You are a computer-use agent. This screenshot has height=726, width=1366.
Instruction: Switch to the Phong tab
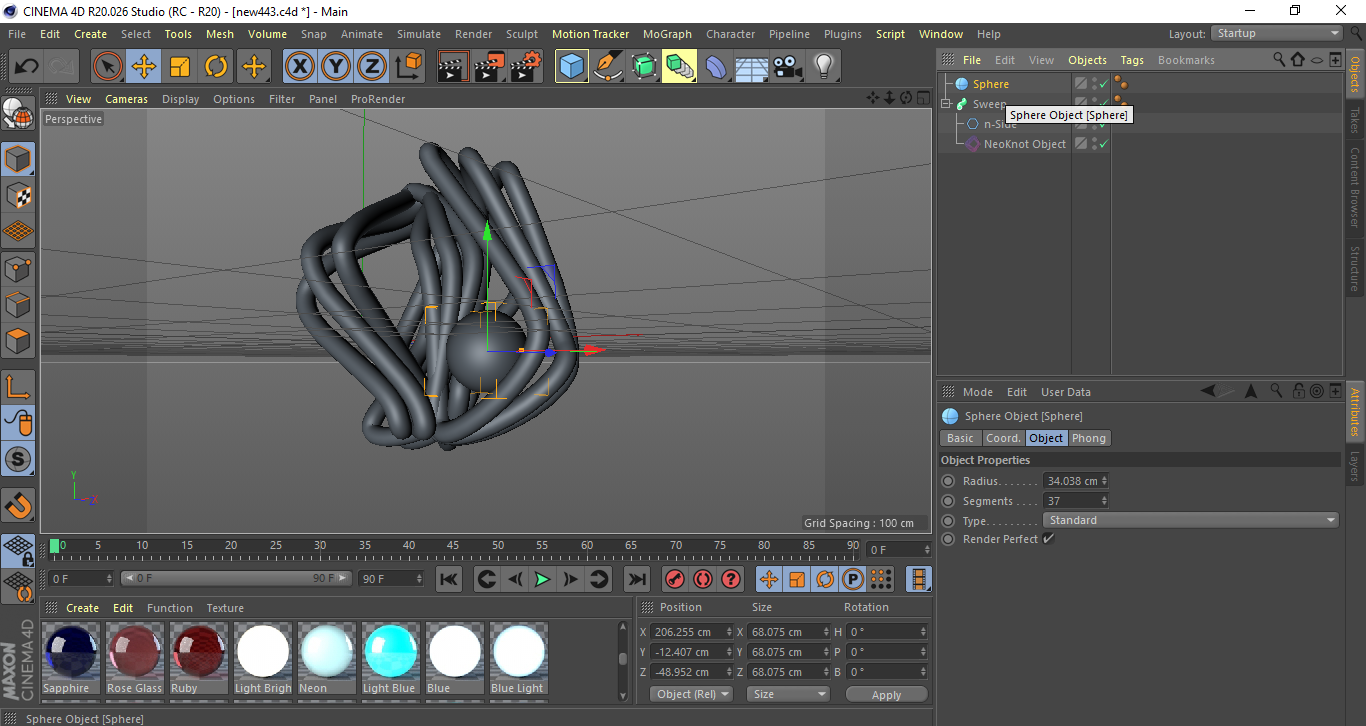(x=1089, y=438)
